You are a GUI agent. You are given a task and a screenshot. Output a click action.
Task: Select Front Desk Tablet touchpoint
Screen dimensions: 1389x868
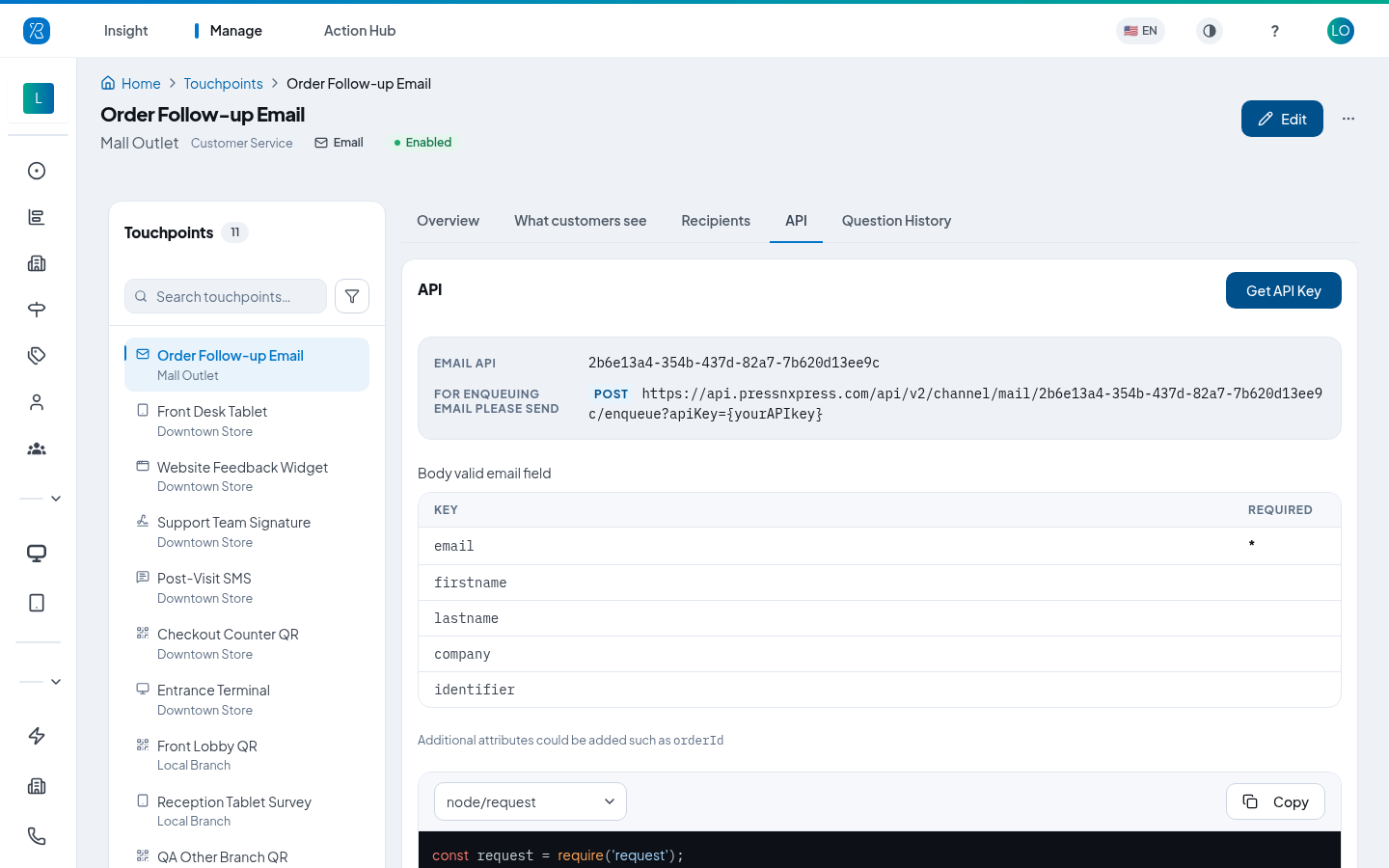click(x=247, y=420)
